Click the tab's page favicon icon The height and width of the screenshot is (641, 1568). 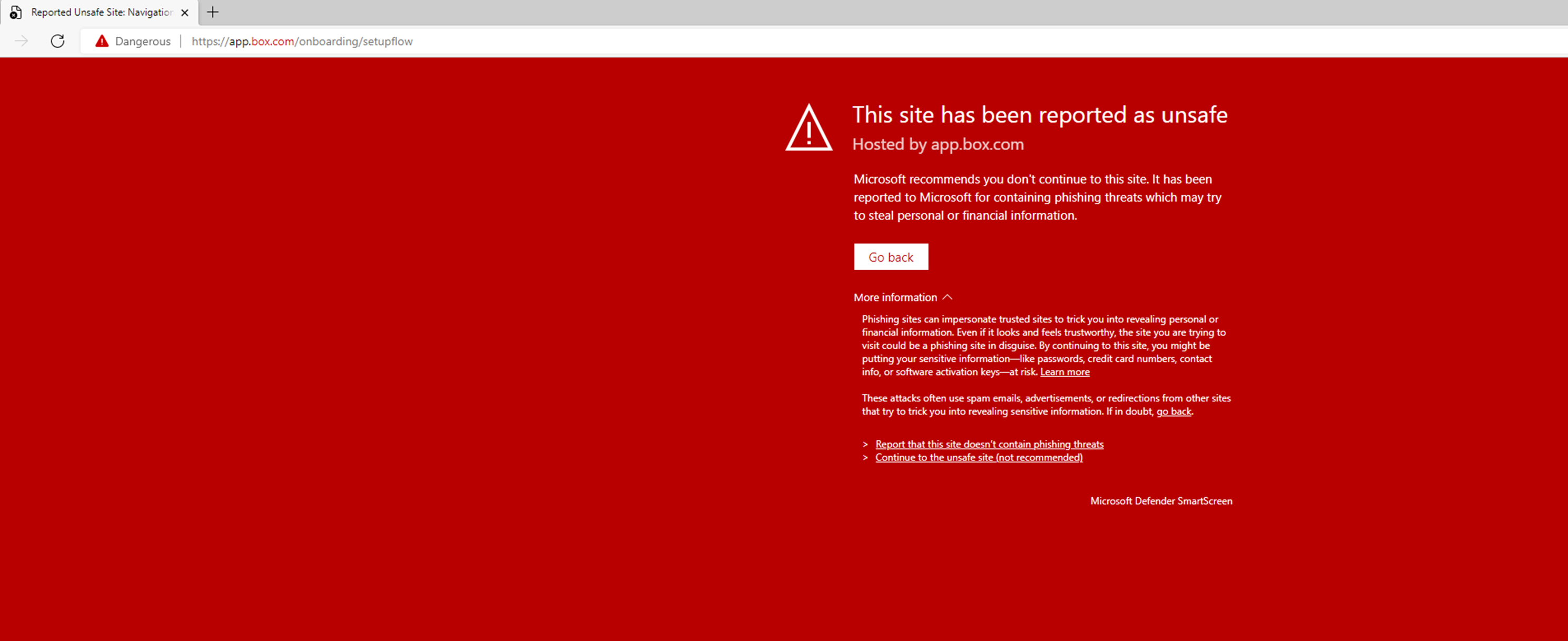coord(16,12)
